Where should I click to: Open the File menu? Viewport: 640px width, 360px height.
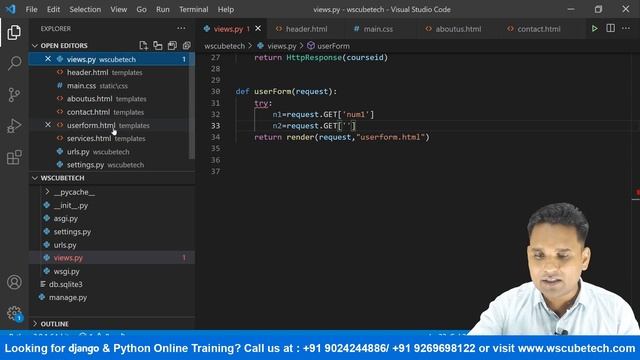click(31, 9)
